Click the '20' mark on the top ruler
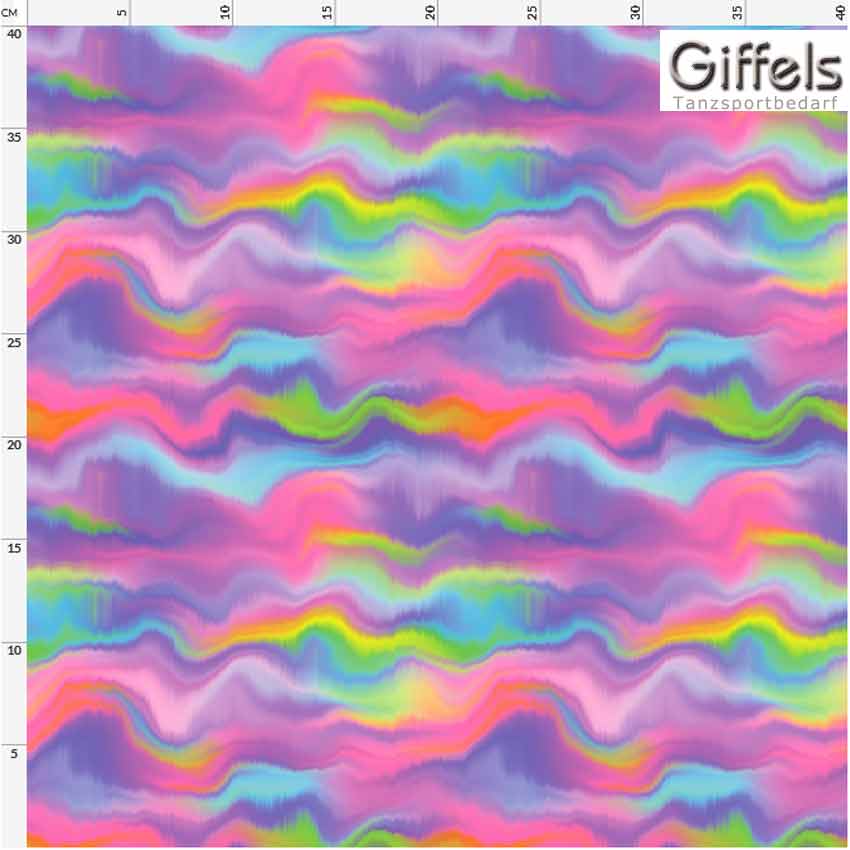 430,12
